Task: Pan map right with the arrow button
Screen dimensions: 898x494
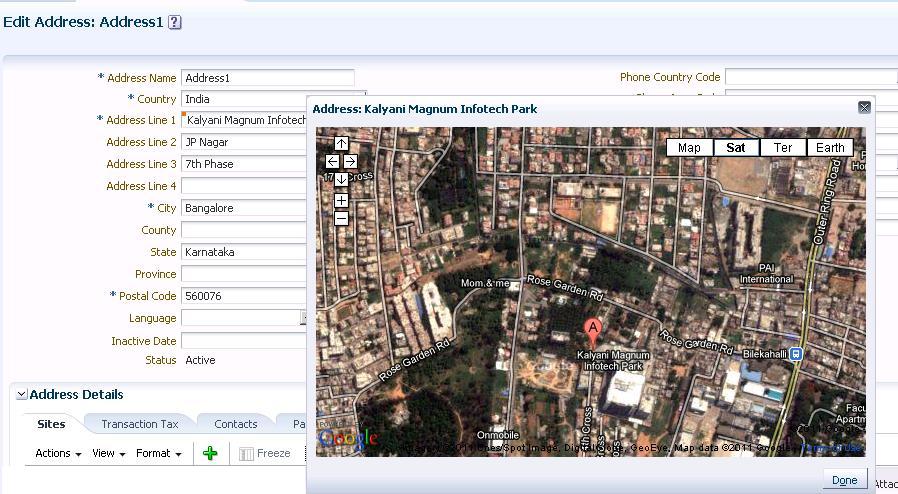Action: 350,161
